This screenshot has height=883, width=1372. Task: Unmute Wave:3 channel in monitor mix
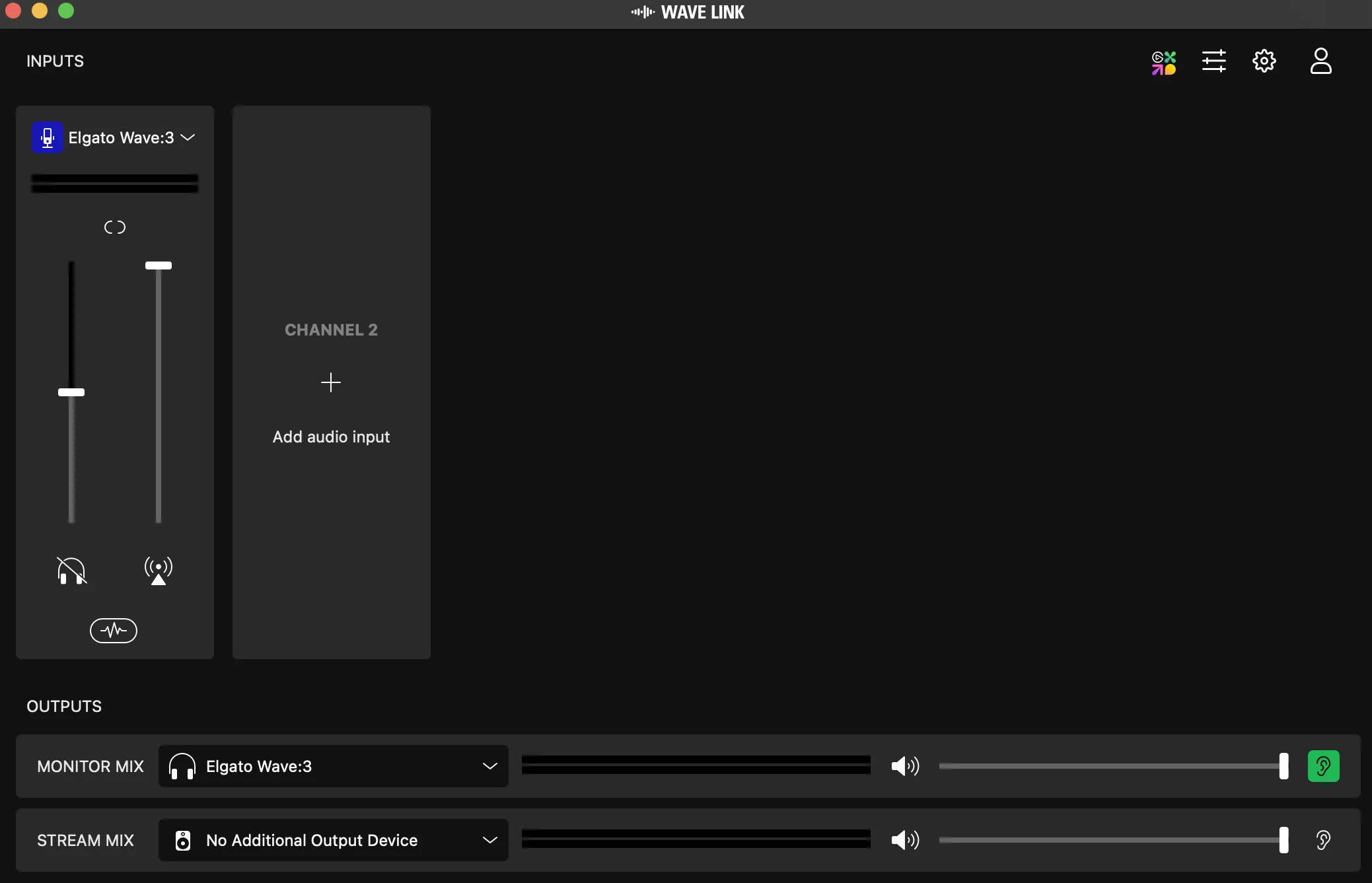(x=71, y=570)
